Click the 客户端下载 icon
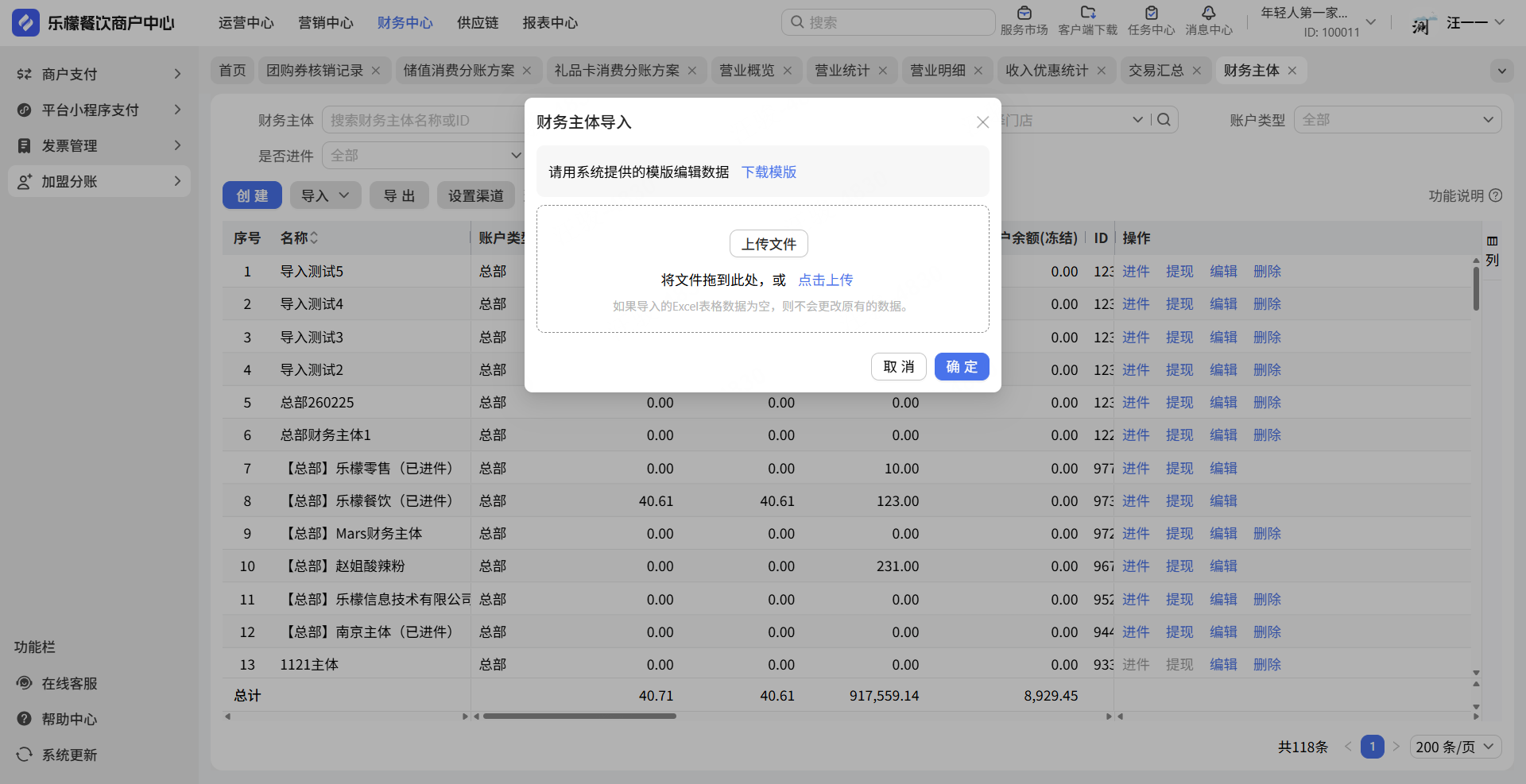The height and width of the screenshot is (784, 1526). pos(1087,13)
